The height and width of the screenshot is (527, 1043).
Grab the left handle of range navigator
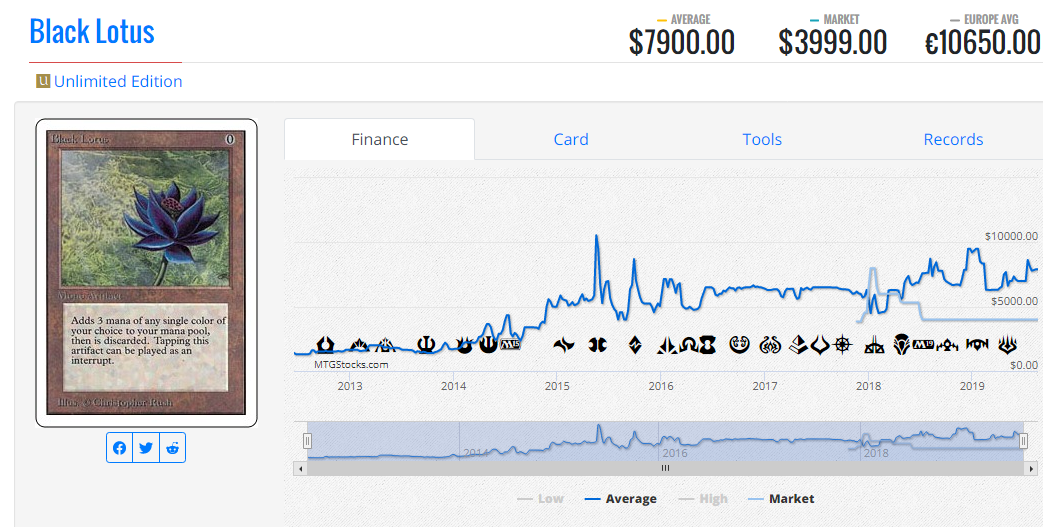coord(307,440)
